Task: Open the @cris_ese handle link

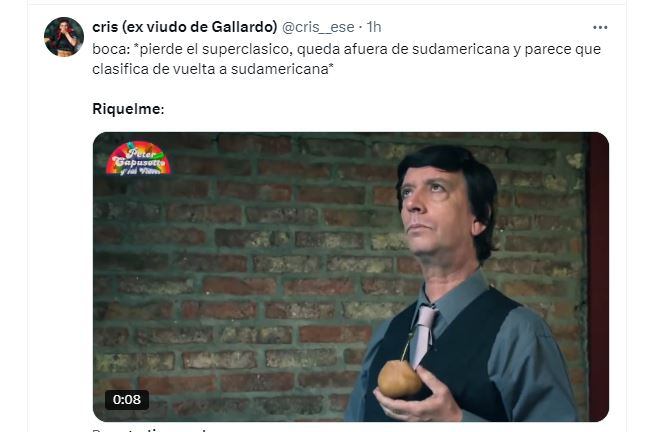Action: coord(318,27)
